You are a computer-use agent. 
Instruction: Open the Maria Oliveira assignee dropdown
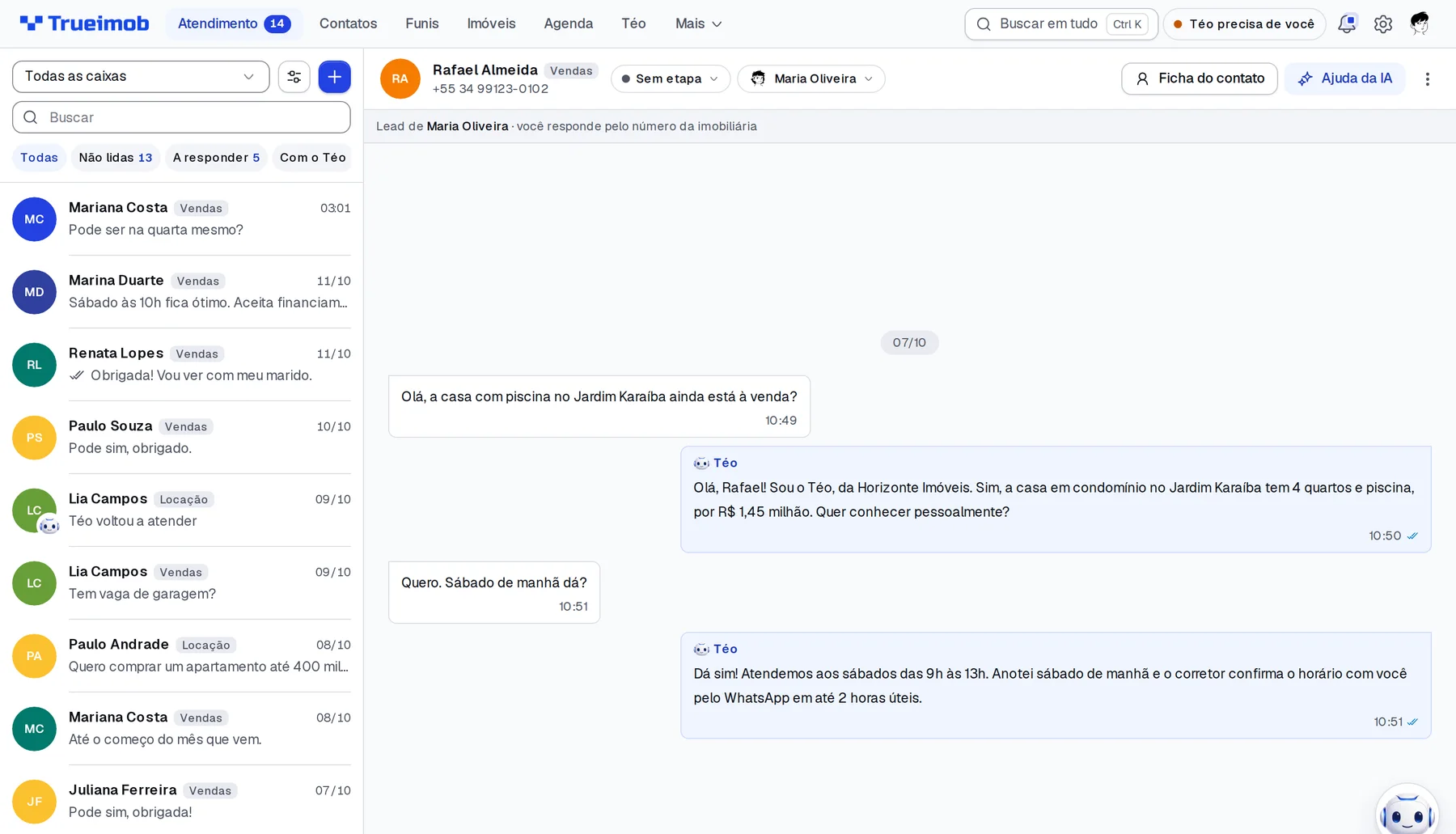[811, 78]
